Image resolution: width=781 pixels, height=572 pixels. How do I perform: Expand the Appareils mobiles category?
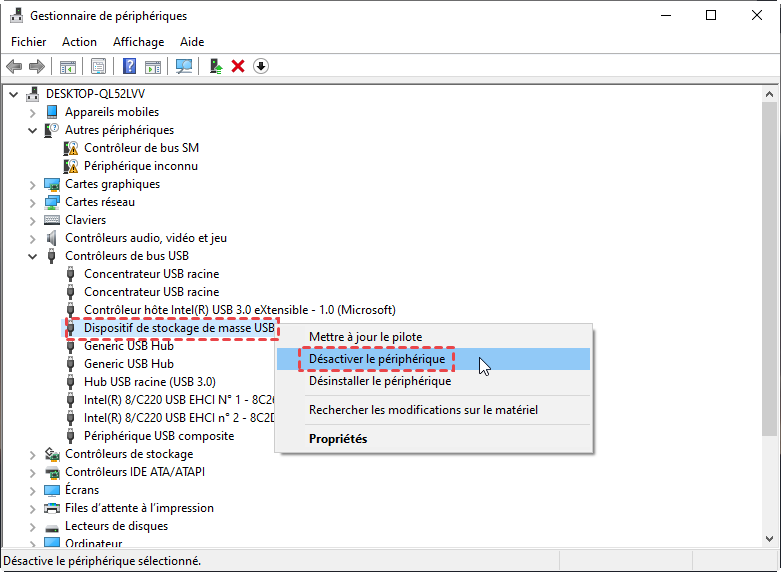pos(33,113)
